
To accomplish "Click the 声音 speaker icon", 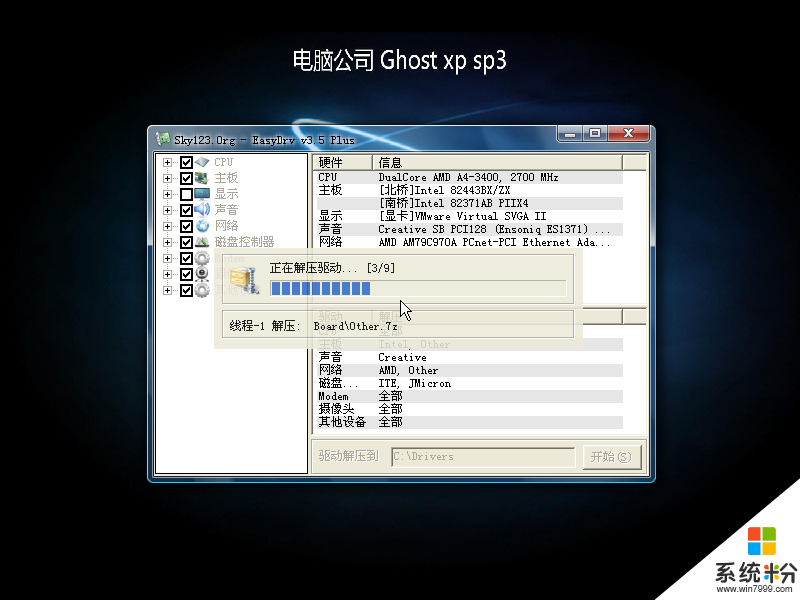I will coord(202,210).
